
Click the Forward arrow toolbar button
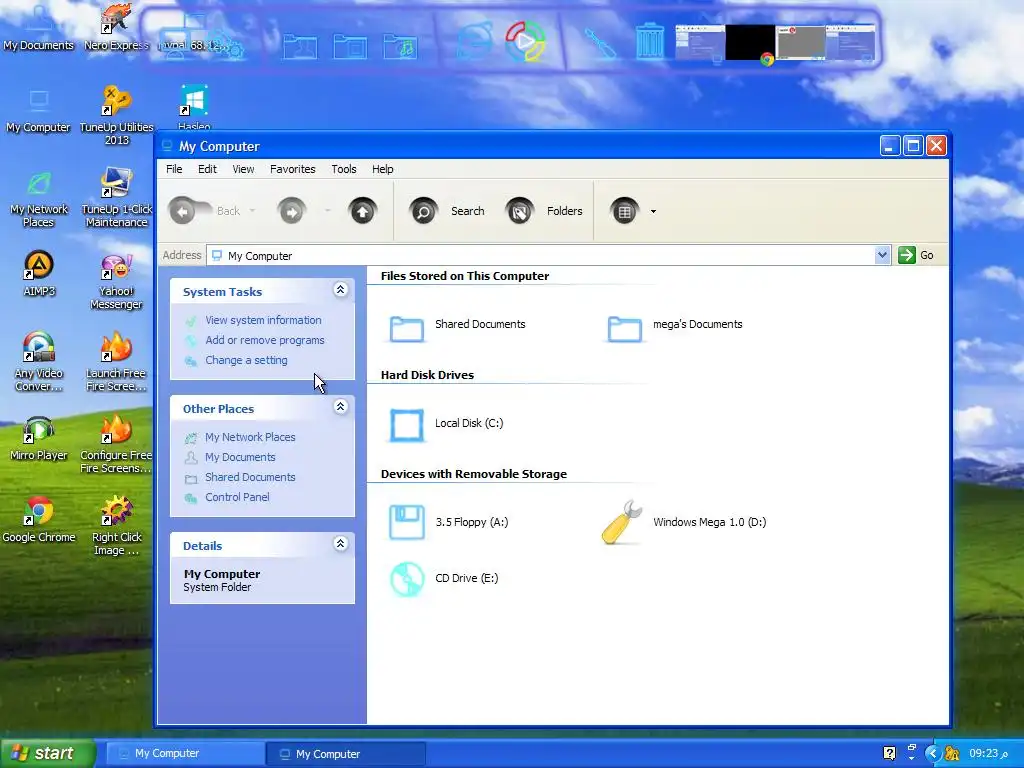291,211
